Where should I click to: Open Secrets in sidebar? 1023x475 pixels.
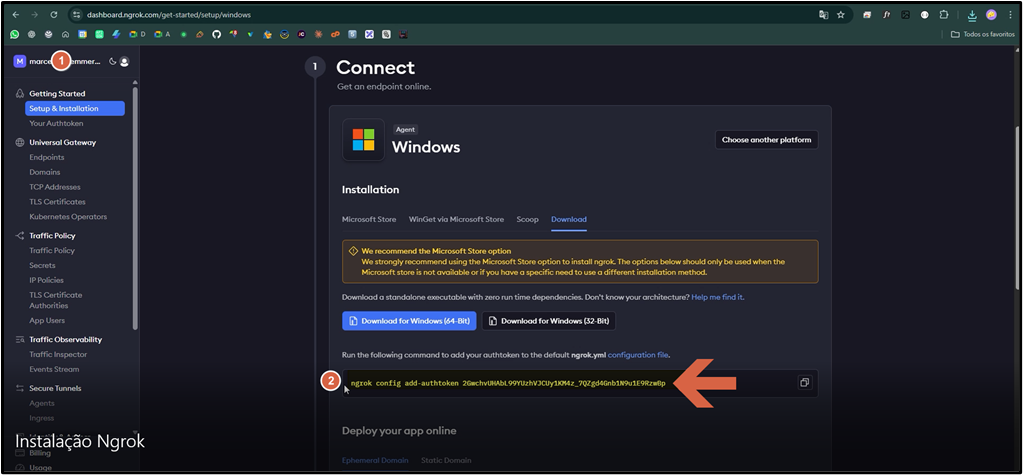coord(42,266)
